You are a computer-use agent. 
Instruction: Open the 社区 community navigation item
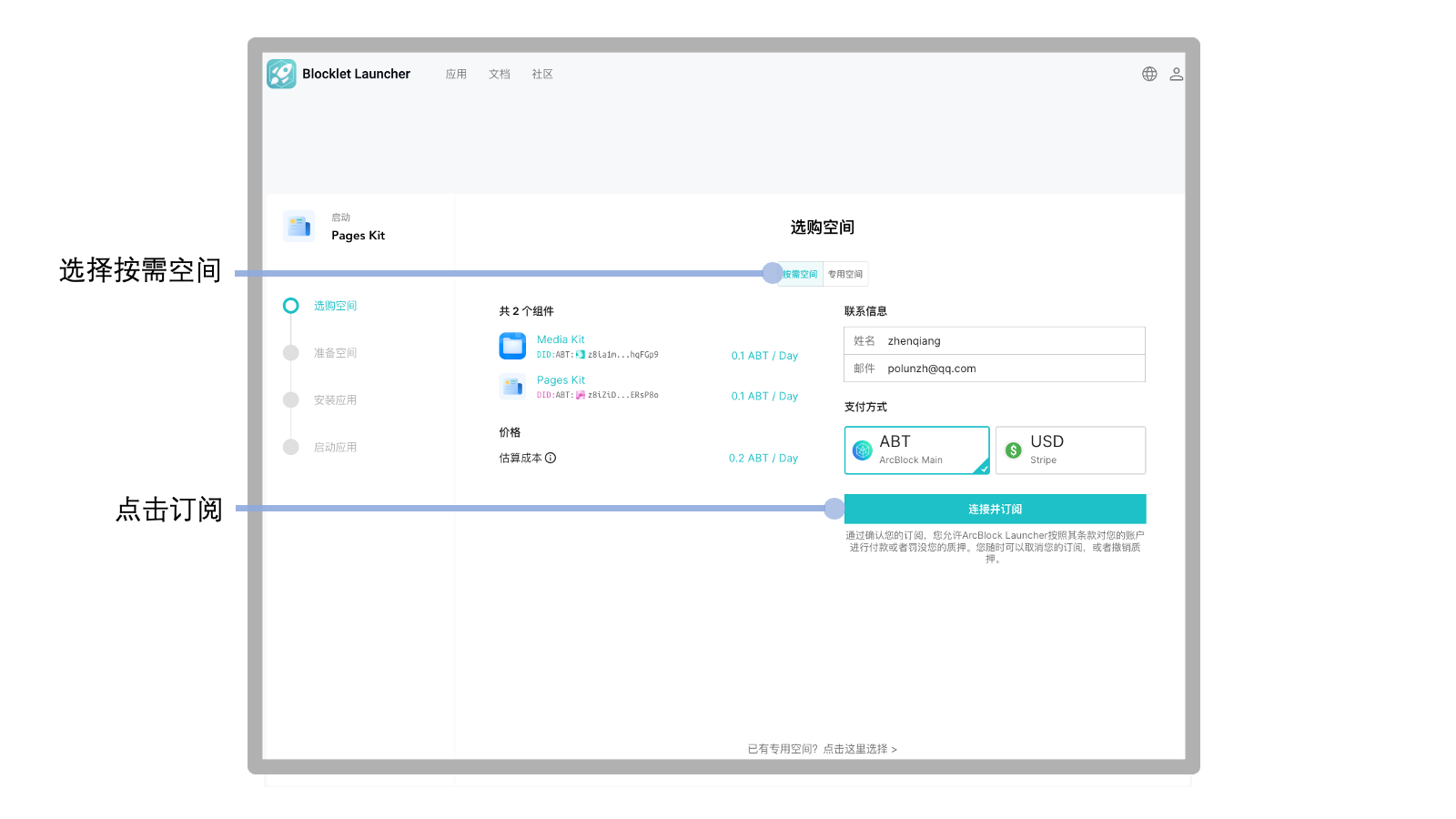pyautogui.click(x=542, y=75)
